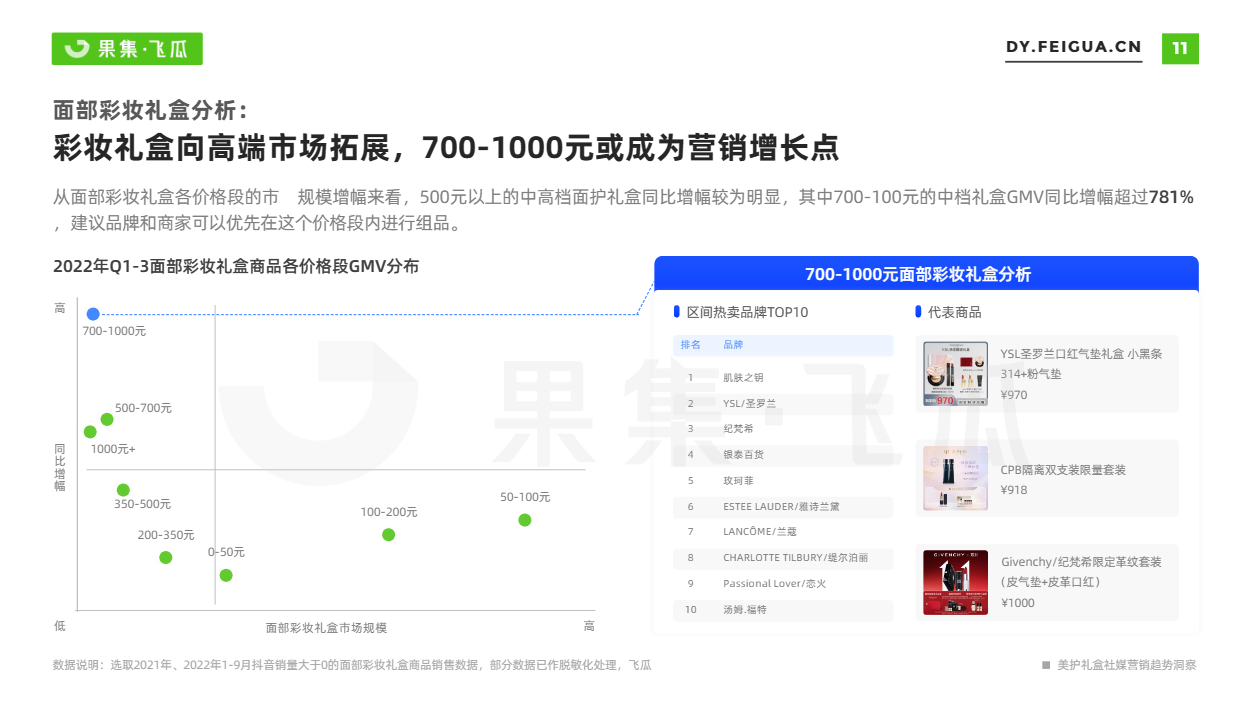Image resolution: width=1250 pixels, height=703 pixels.
Task: Open the Givenchy red product thumbnail
Action: click(x=955, y=582)
